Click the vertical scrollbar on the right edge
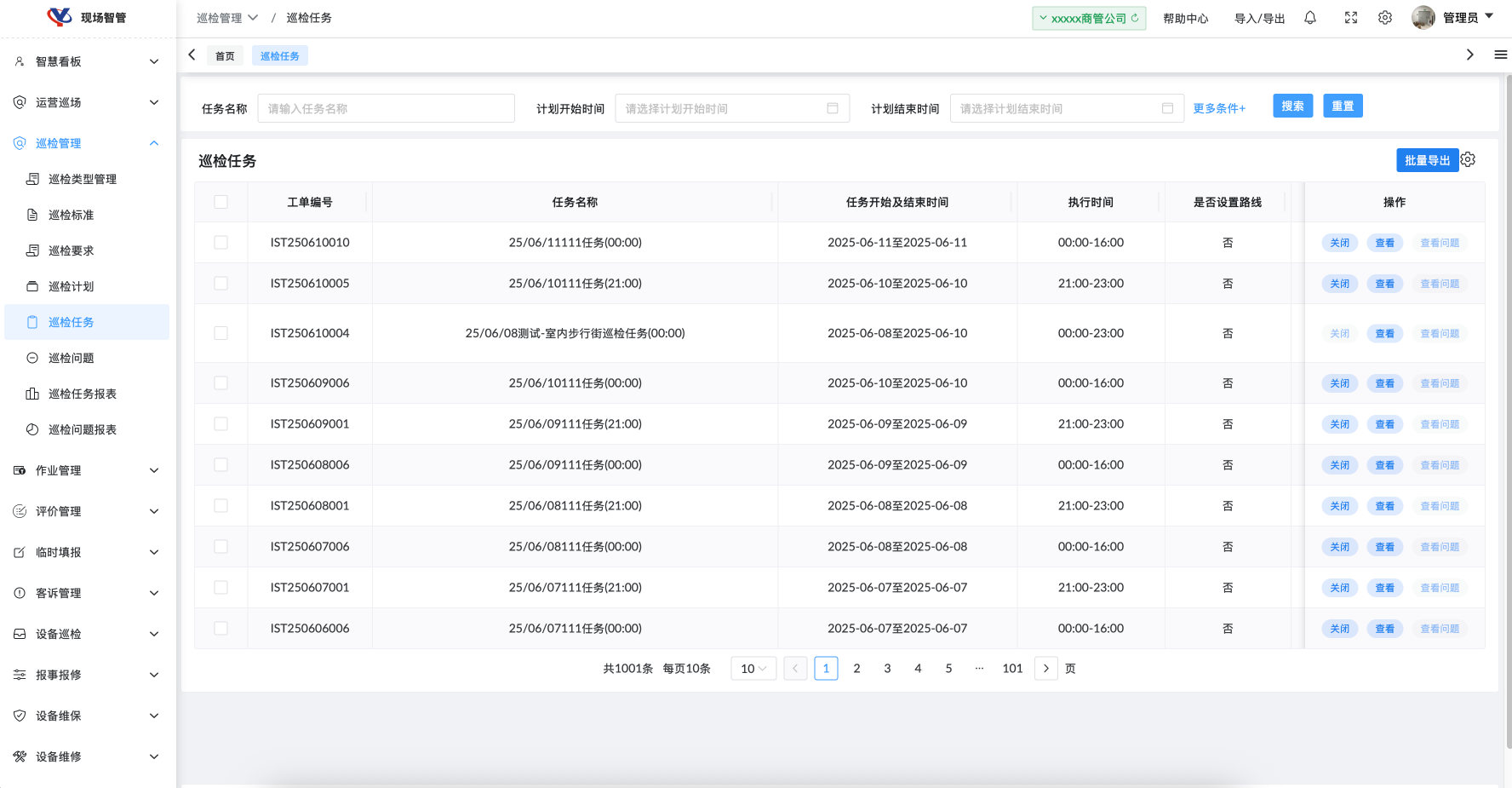Image resolution: width=1512 pixels, height=788 pixels. [x=1509, y=409]
